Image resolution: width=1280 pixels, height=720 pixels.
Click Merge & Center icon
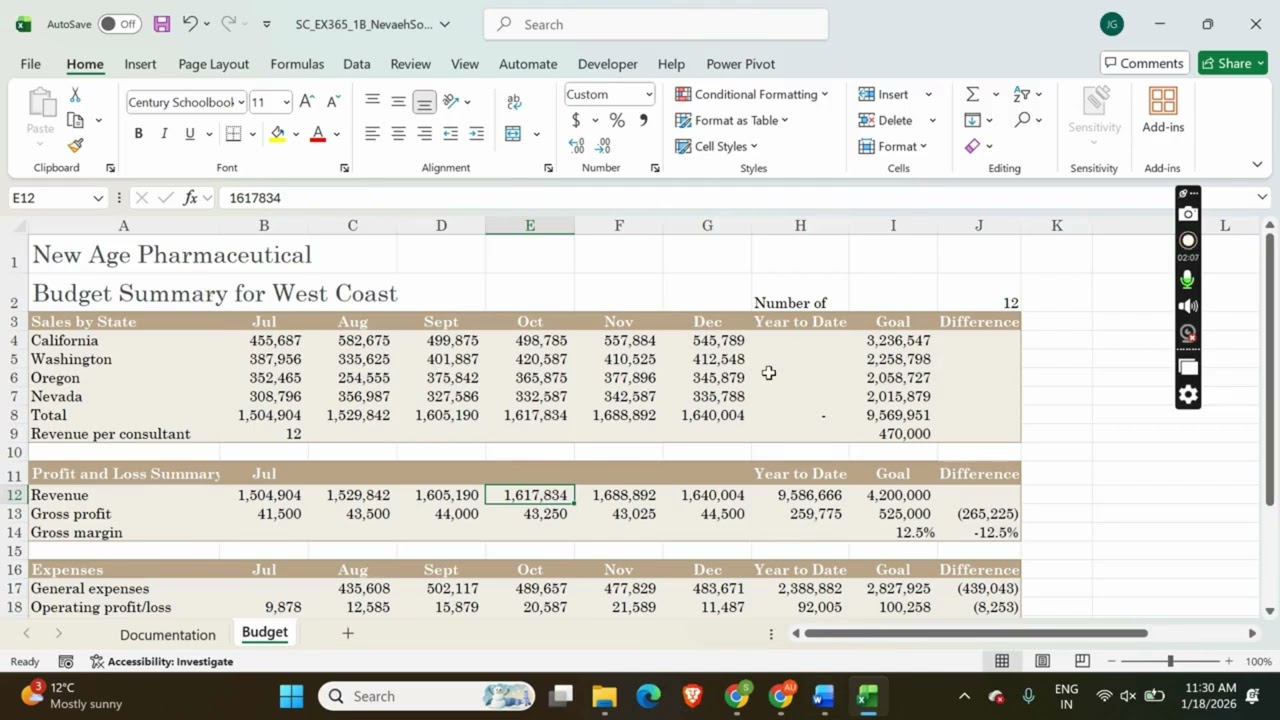coord(513,134)
